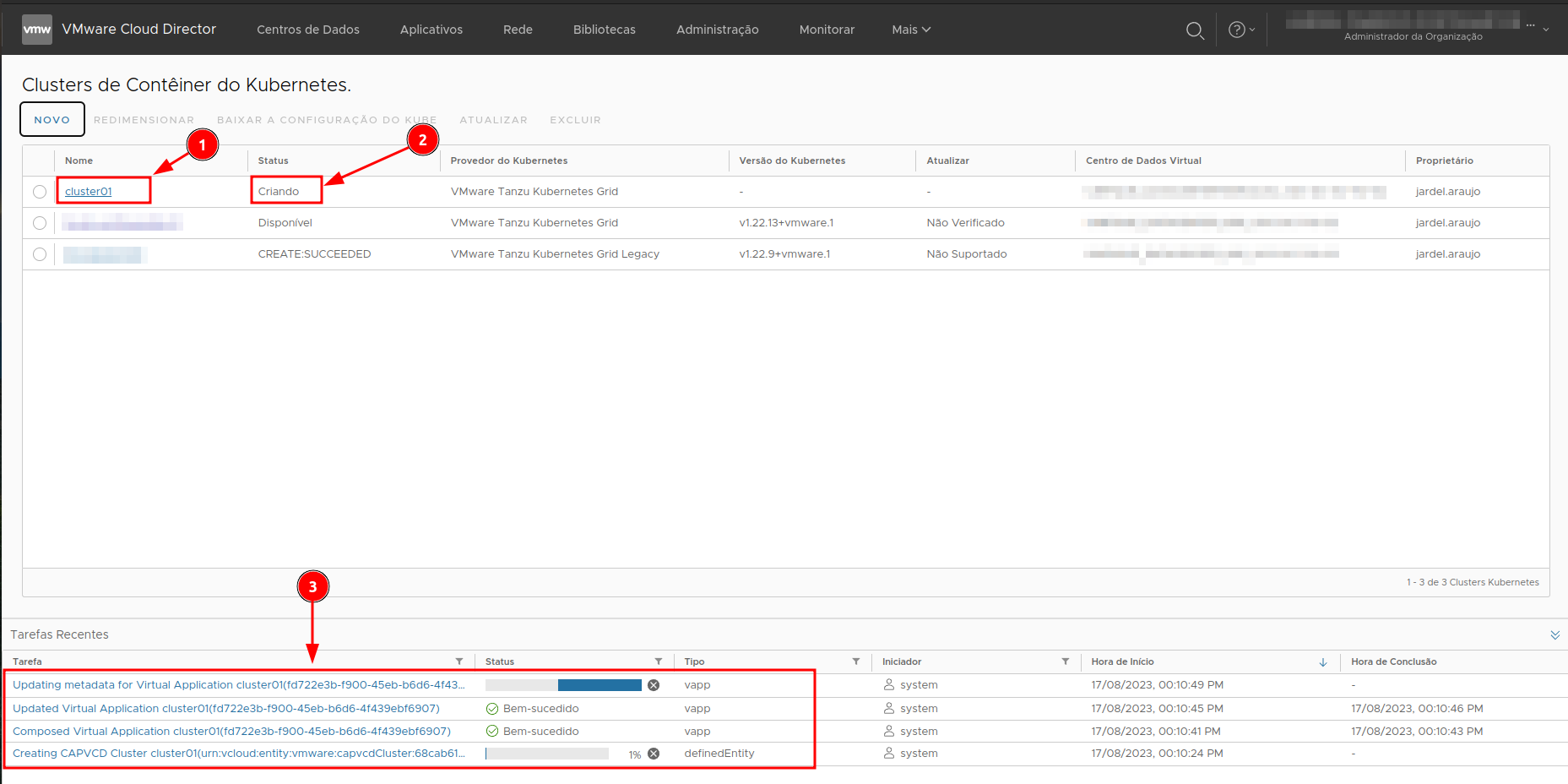This screenshot has width=1568, height=784.
Task: Click success icon of Composed Virtual Application
Action: 492,732
